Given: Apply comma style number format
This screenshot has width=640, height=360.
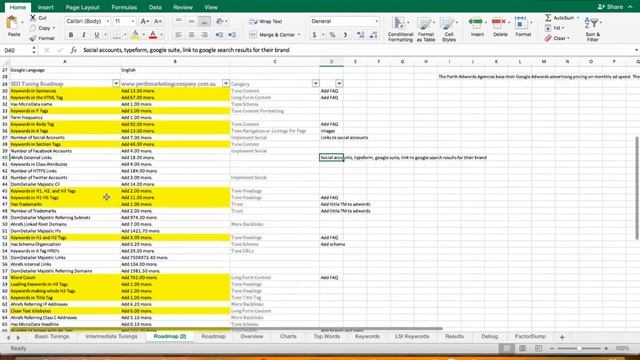Looking at the screenshot, I should [x=345, y=35].
